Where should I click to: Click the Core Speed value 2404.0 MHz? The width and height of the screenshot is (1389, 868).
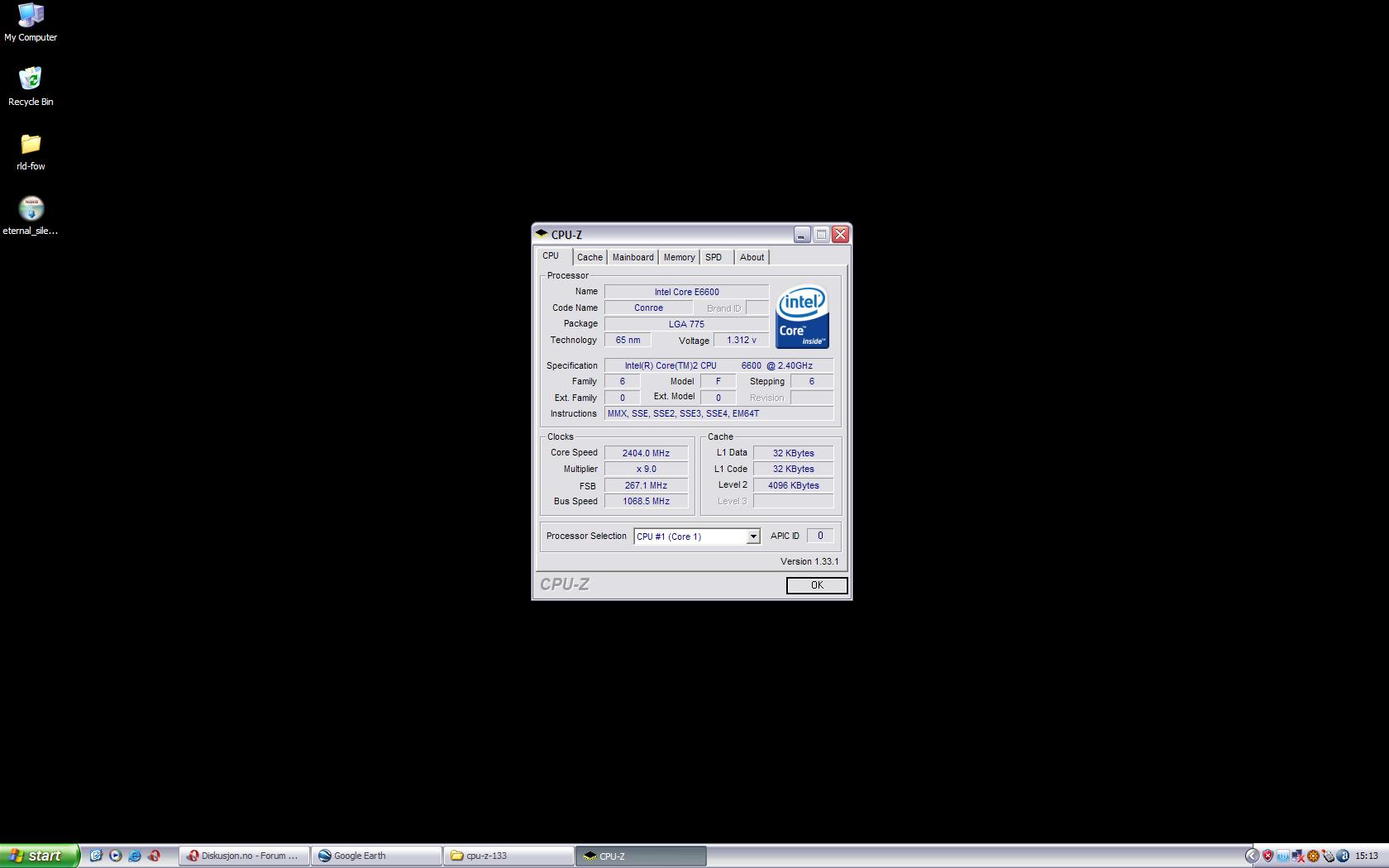646,453
